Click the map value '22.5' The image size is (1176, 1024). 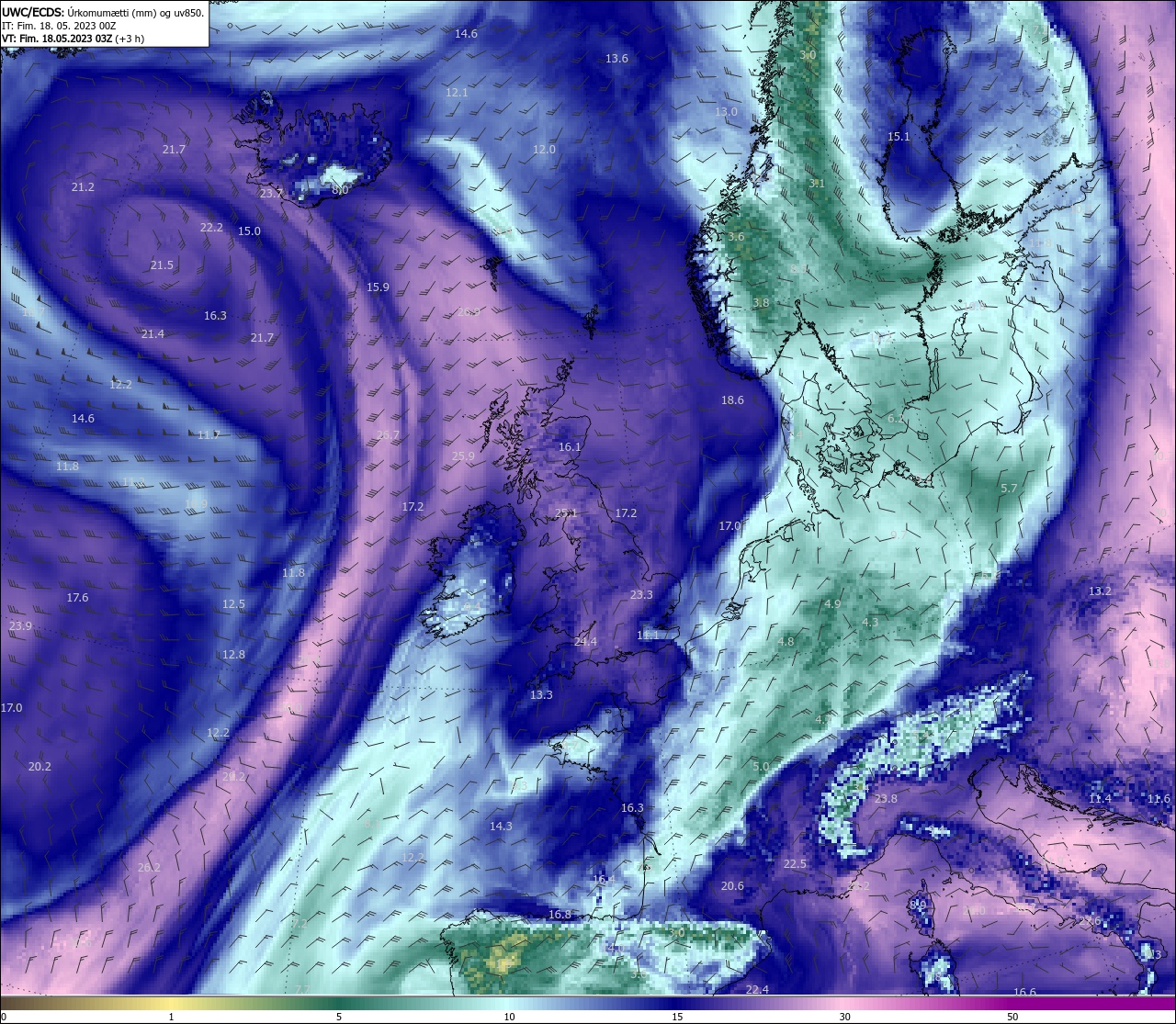(x=795, y=864)
